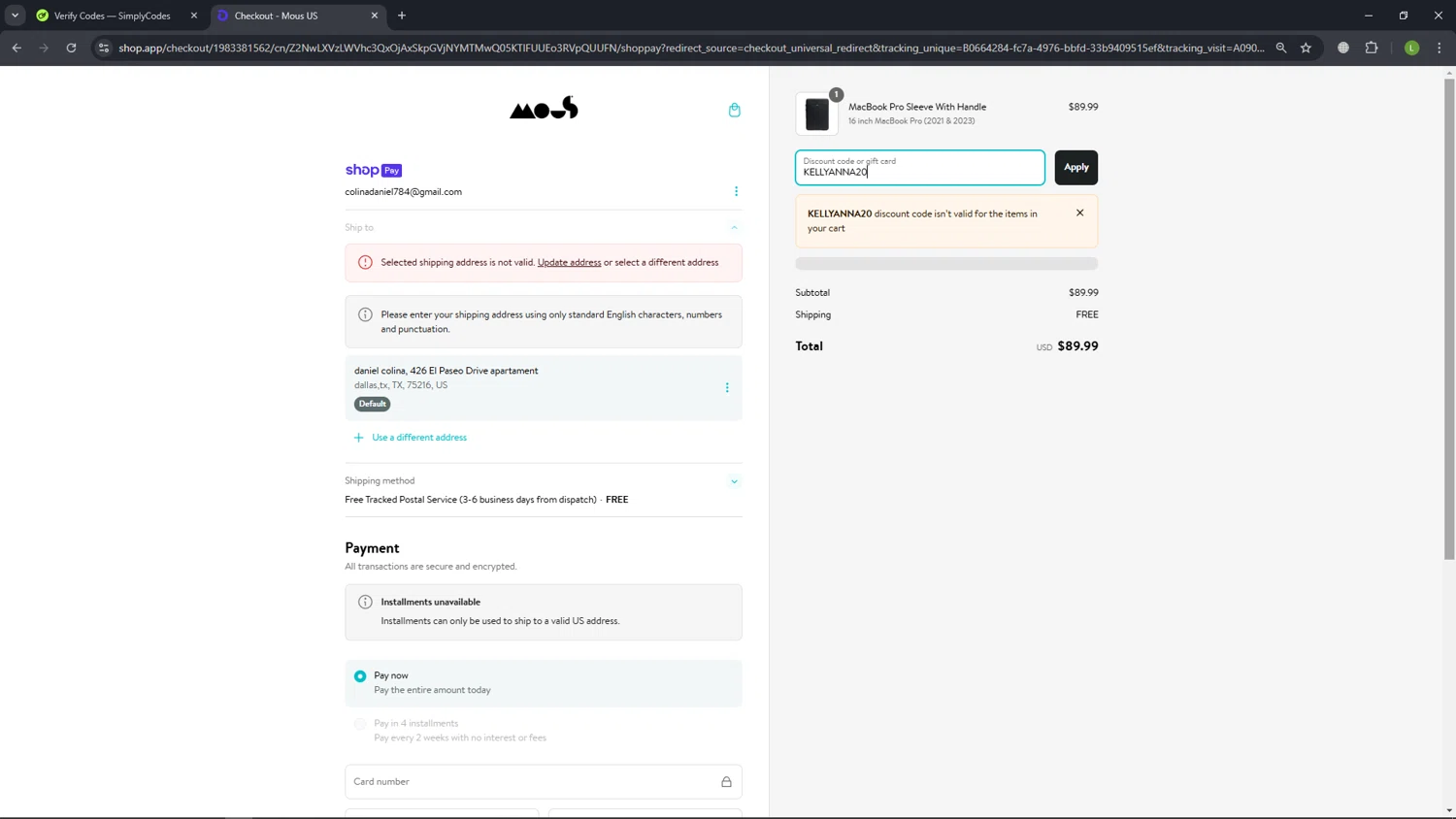This screenshot has width=1456, height=819.
Task: Reload the checkout page
Action: tap(71, 48)
